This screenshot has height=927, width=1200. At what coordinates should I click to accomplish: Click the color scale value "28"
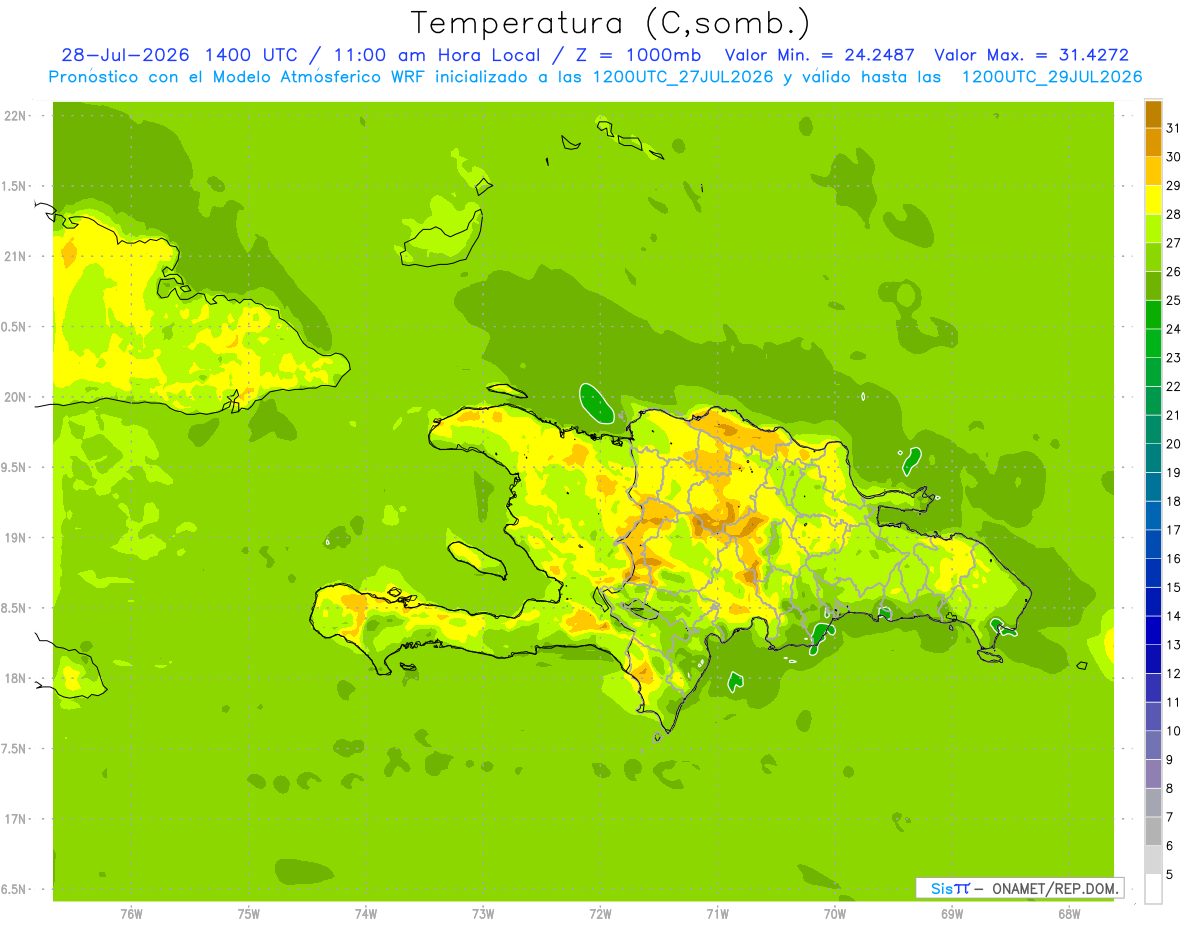pos(1174,214)
